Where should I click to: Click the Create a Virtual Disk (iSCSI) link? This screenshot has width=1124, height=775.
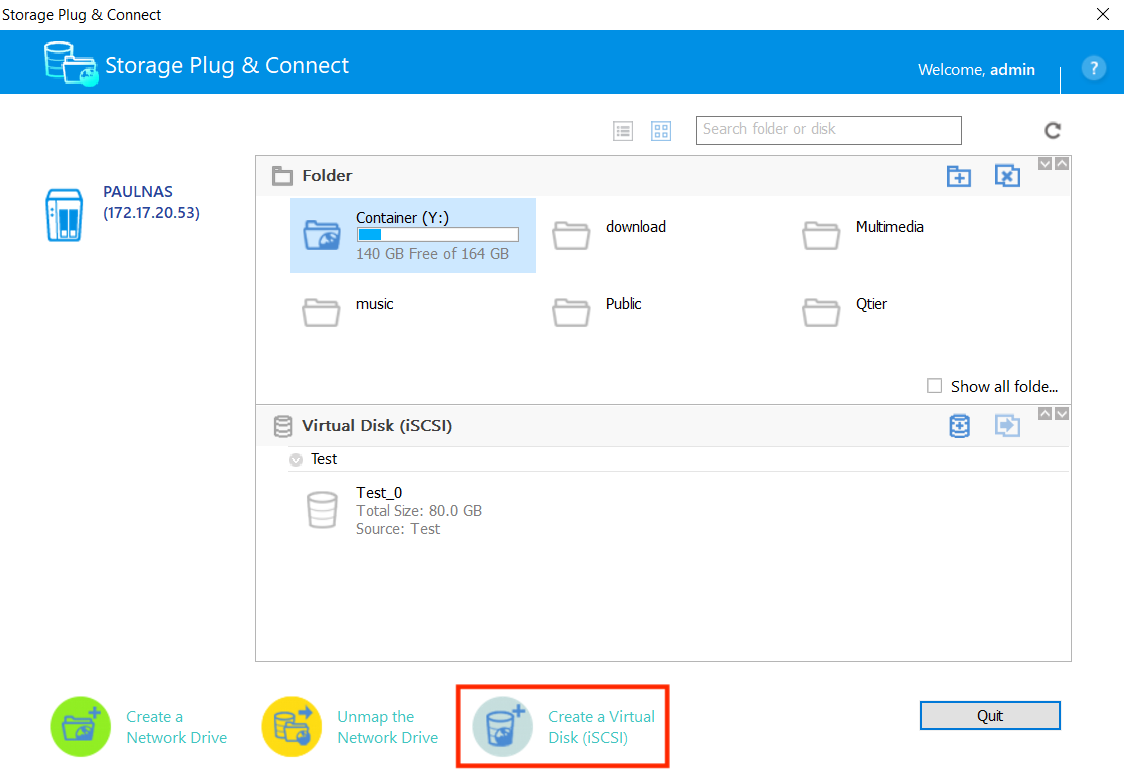601,727
